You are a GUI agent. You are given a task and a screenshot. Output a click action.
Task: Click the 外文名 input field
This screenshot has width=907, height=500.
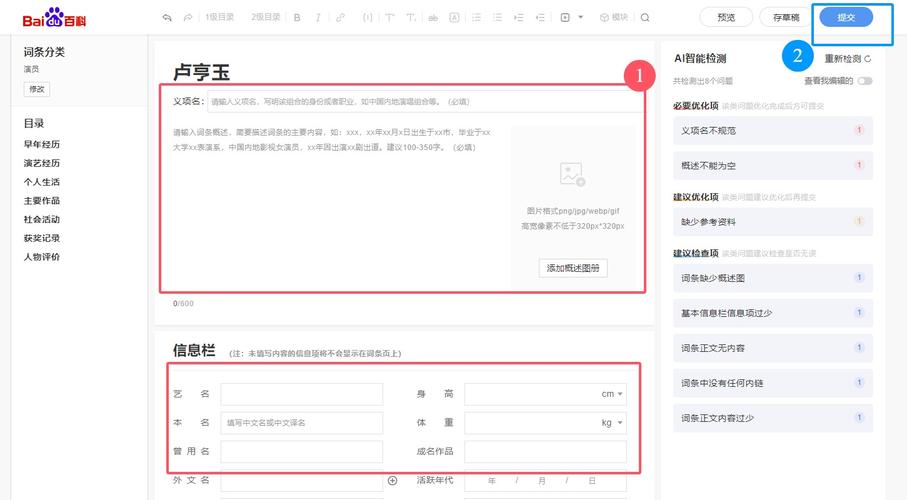pyautogui.click(x=301, y=480)
